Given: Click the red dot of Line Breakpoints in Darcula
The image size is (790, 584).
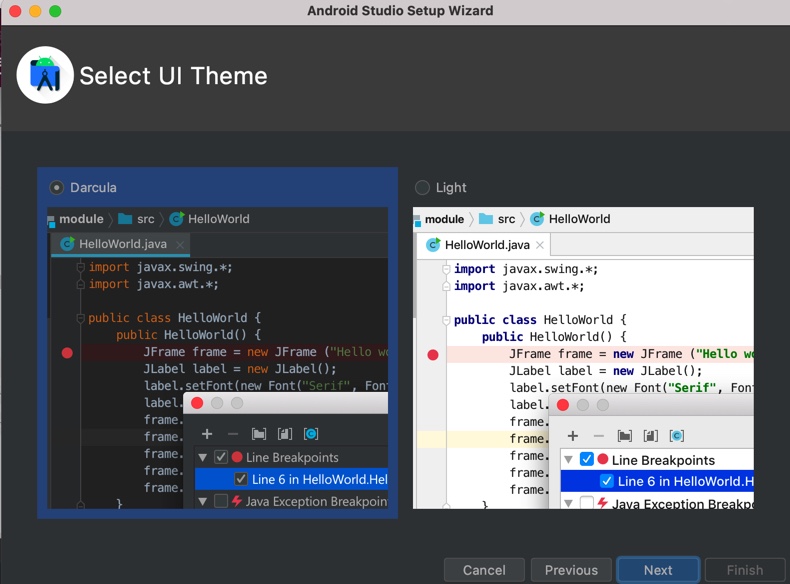Looking at the screenshot, I should click(x=237, y=457).
